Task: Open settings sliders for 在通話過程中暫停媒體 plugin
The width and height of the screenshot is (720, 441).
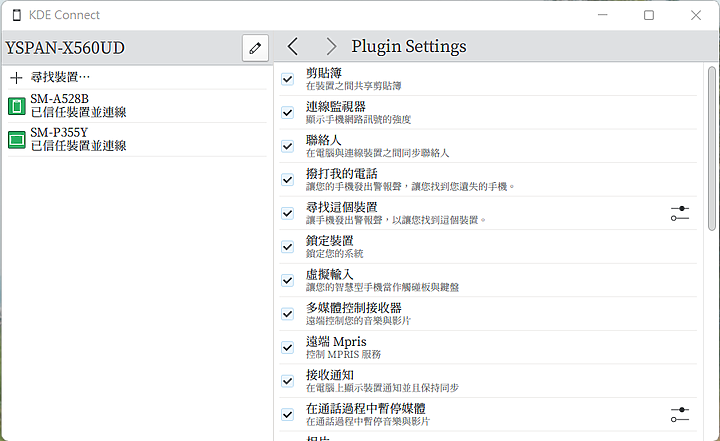Action: tap(680, 414)
